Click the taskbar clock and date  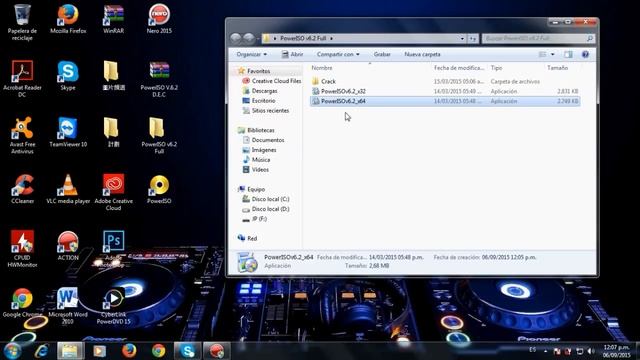617,351
